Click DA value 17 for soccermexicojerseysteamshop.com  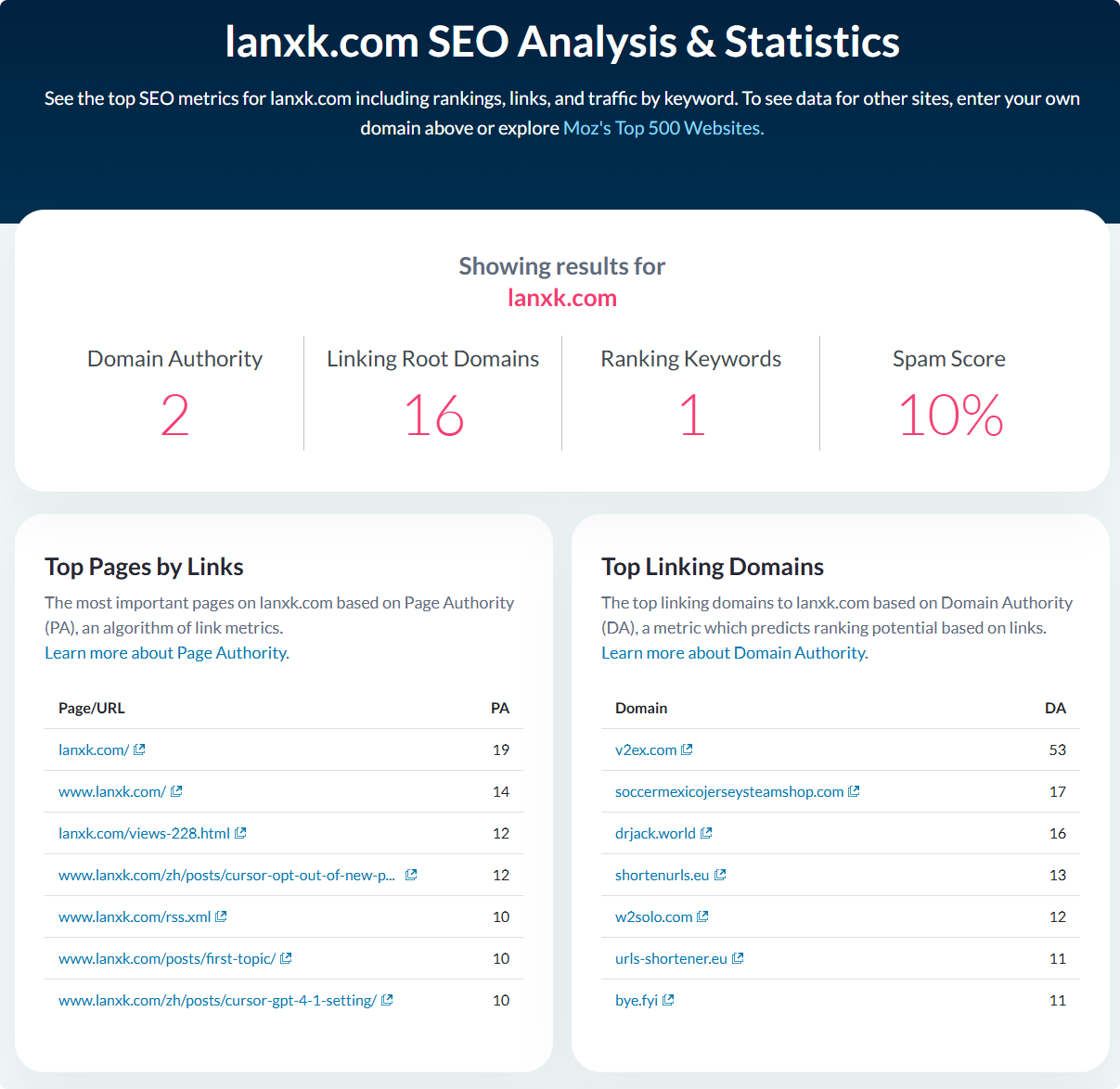point(1058,791)
